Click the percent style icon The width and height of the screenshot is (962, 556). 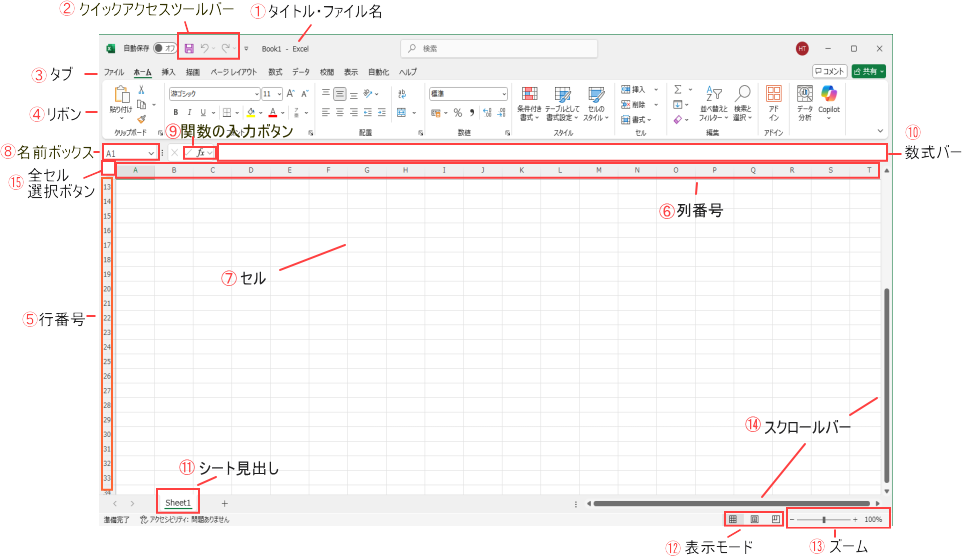(x=458, y=113)
